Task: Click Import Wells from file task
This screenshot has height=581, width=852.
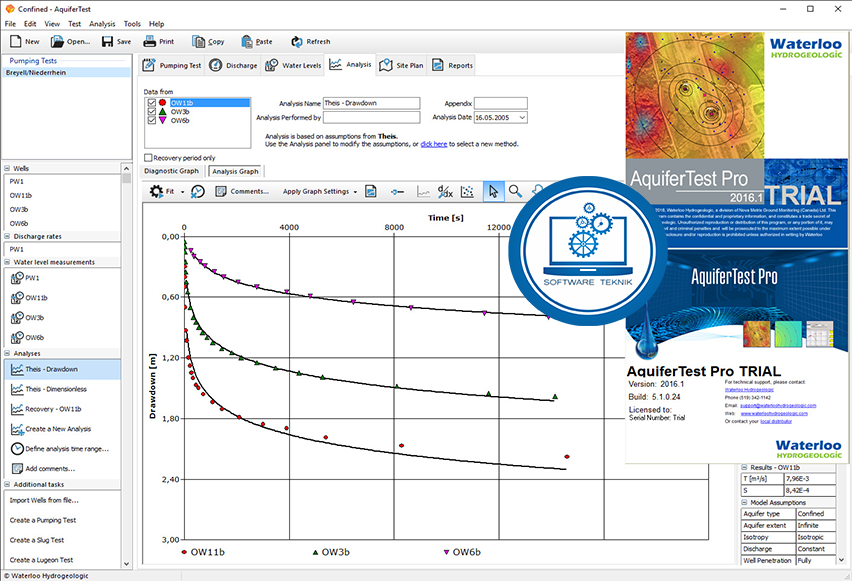Action: (44, 500)
